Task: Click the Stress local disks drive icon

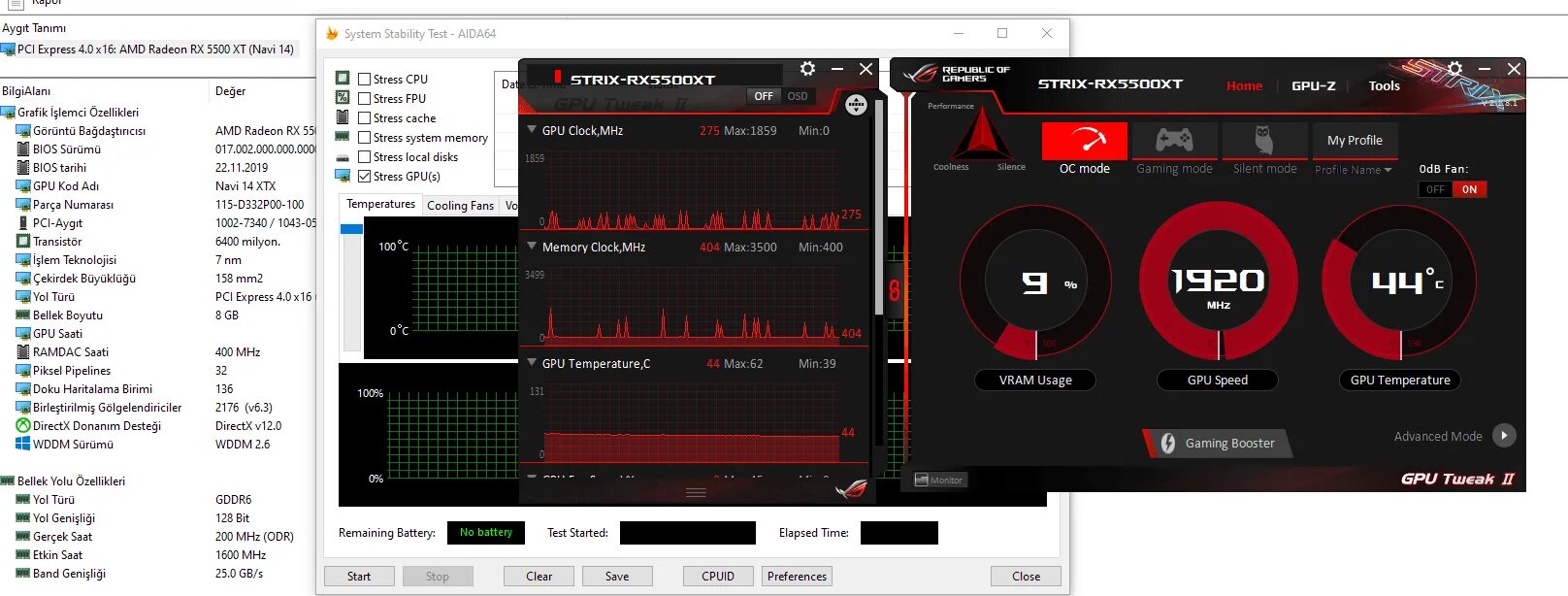Action: point(343,157)
